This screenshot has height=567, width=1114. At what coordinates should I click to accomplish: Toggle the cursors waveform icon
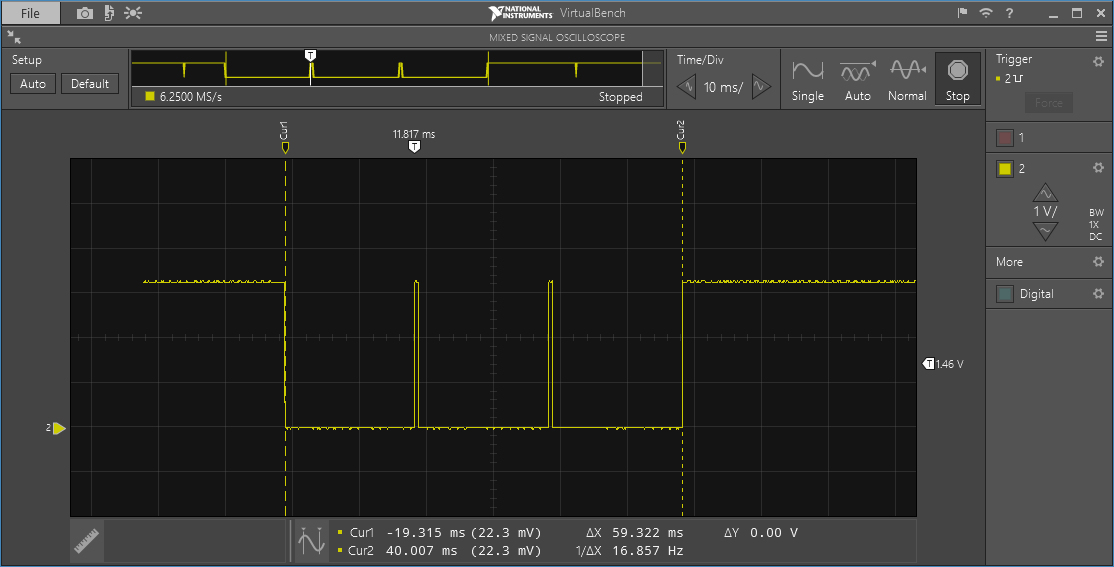(311, 541)
